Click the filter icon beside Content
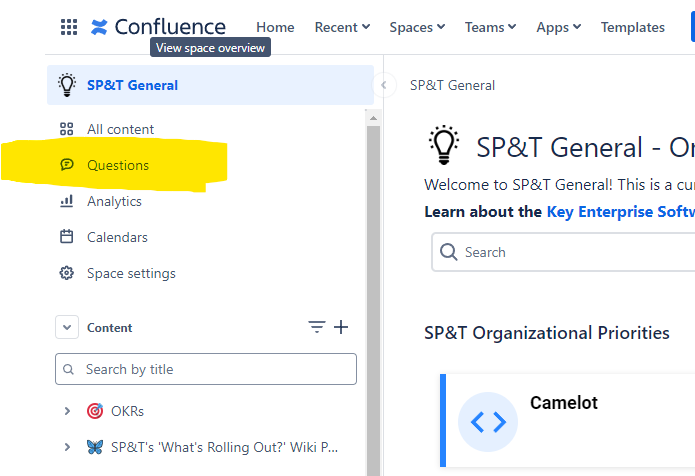This screenshot has width=695, height=476. click(317, 327)
